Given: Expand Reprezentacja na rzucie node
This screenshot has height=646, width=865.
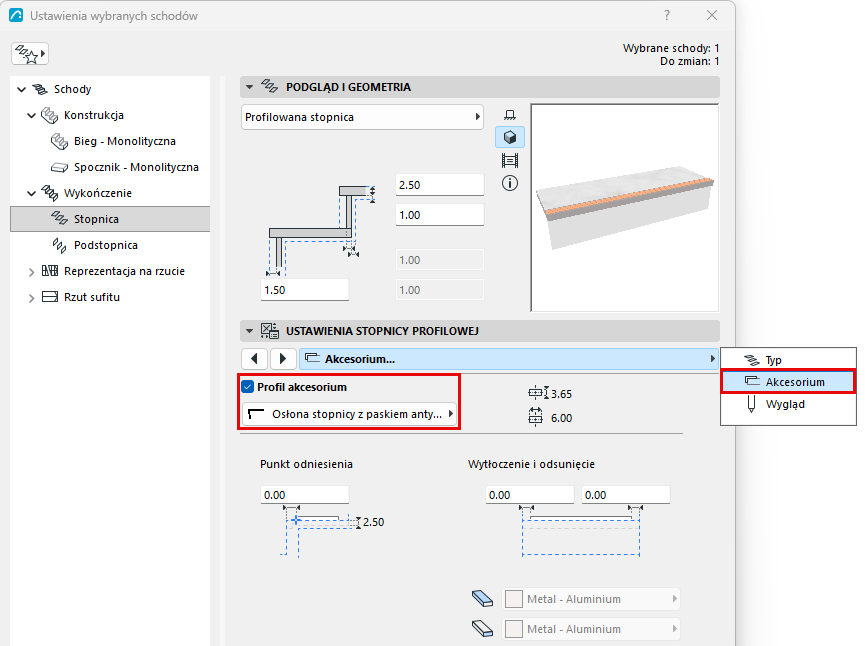Looking at the screenshot, I should (x=31, y=271).
